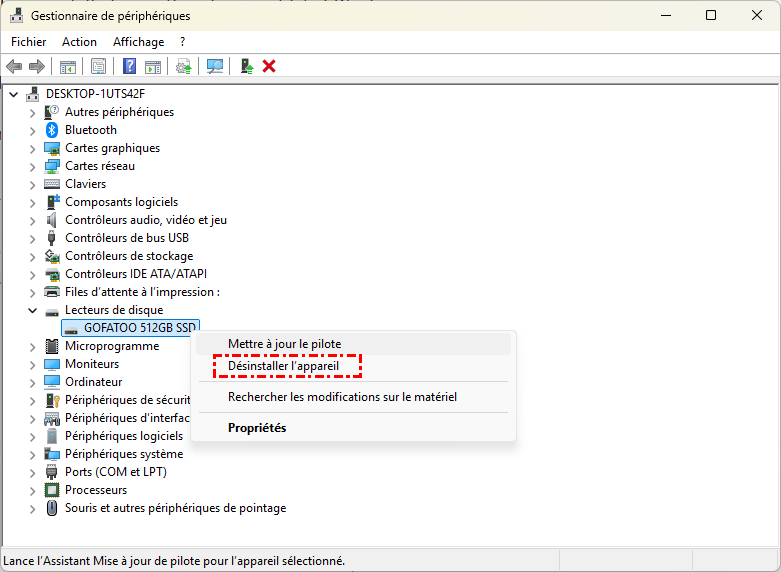Screen dimensions: 781x572
Task: Expand the Contrôleurs de stockage category
Action: [32, 256]
